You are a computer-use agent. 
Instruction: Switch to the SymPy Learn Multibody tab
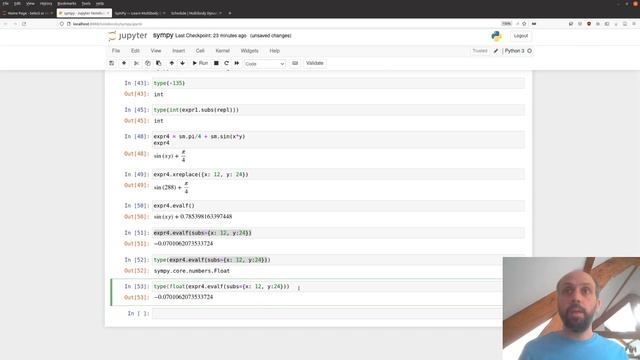pyautogui.click(x=140, y=13)
